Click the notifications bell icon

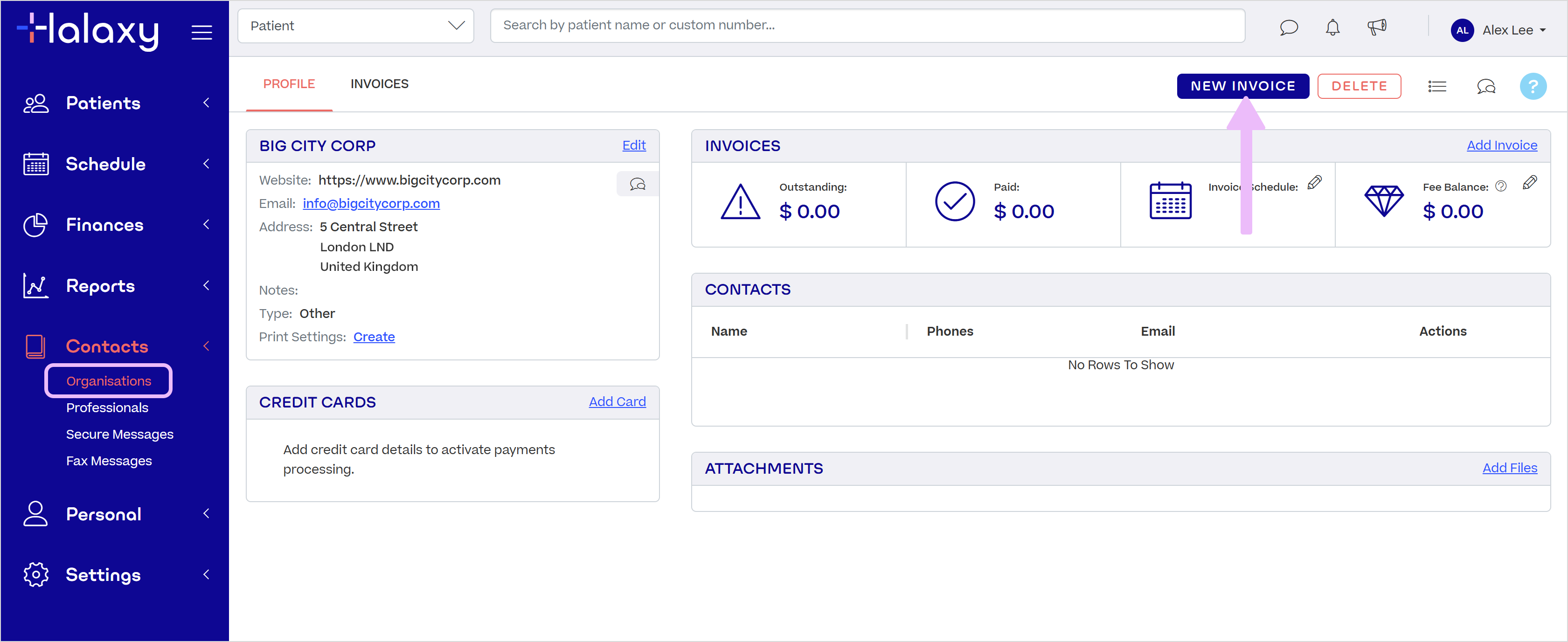click(1332, 28)
